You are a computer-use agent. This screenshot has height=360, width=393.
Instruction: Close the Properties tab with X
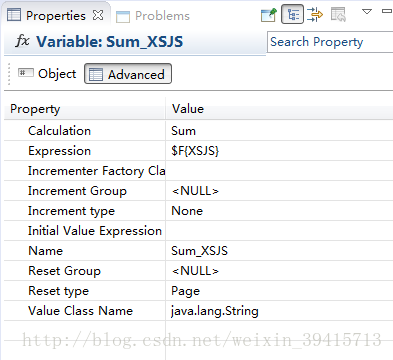click(98, 15)
